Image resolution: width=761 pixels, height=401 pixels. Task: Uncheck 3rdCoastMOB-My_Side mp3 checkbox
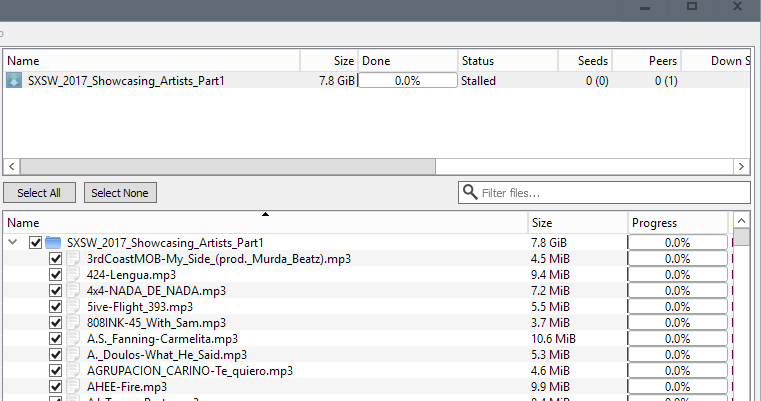pos(55,259)
